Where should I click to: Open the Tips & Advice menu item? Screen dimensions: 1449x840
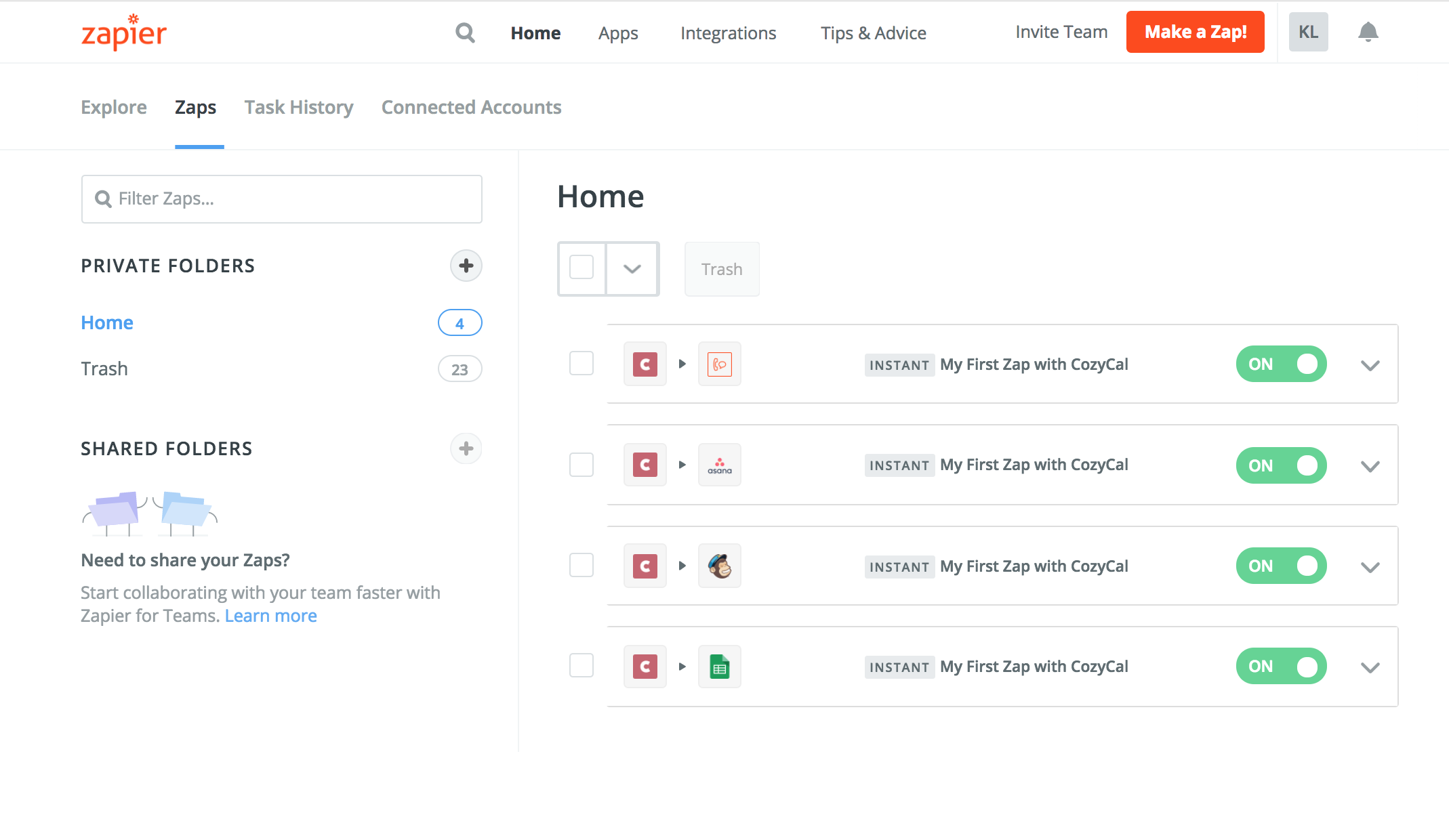874,33
